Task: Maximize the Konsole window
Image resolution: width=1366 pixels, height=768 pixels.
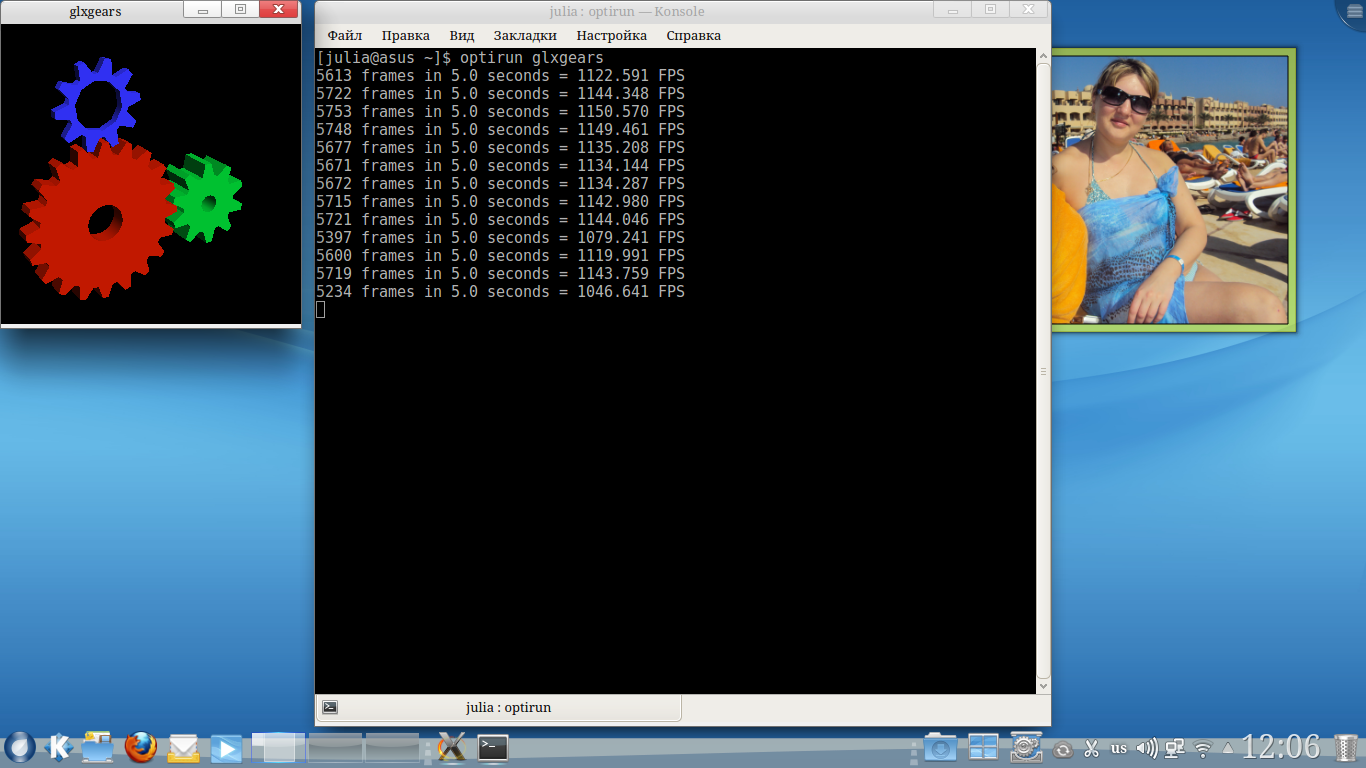Action: [990, 10]
